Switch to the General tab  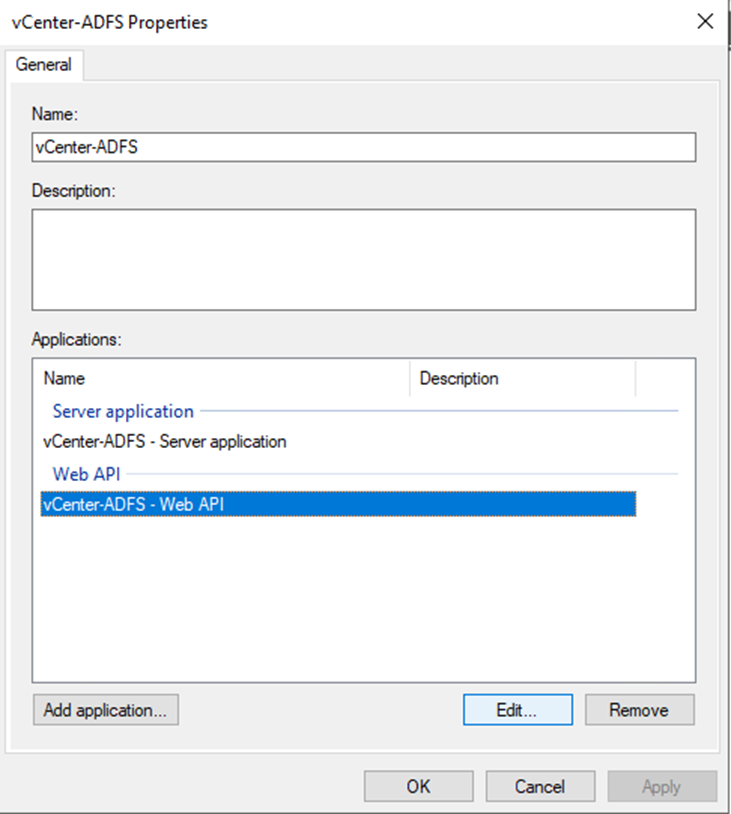44,65
